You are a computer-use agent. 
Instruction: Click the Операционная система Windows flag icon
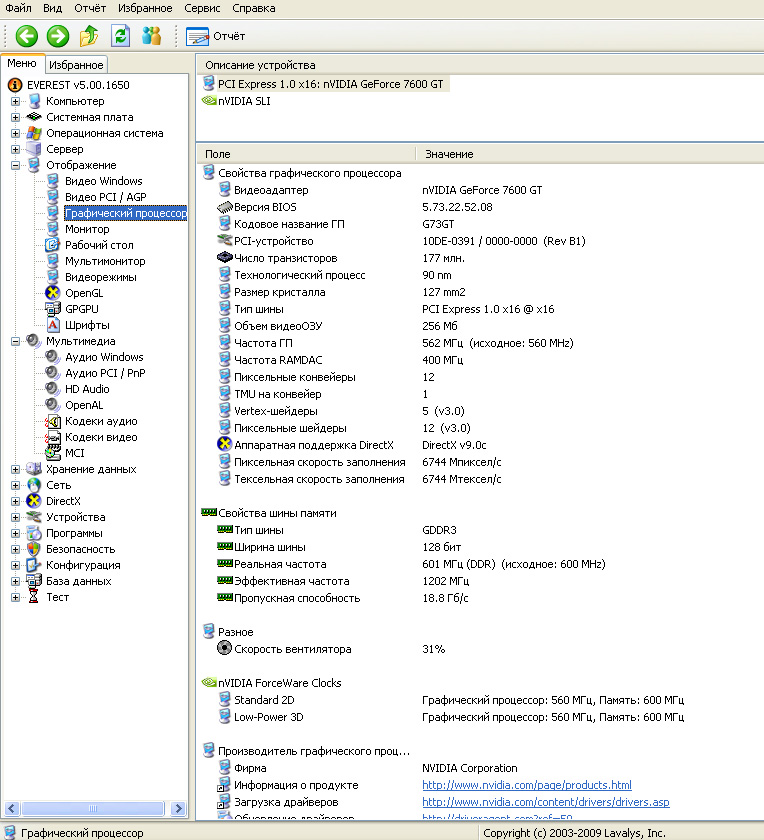[34, 133]
